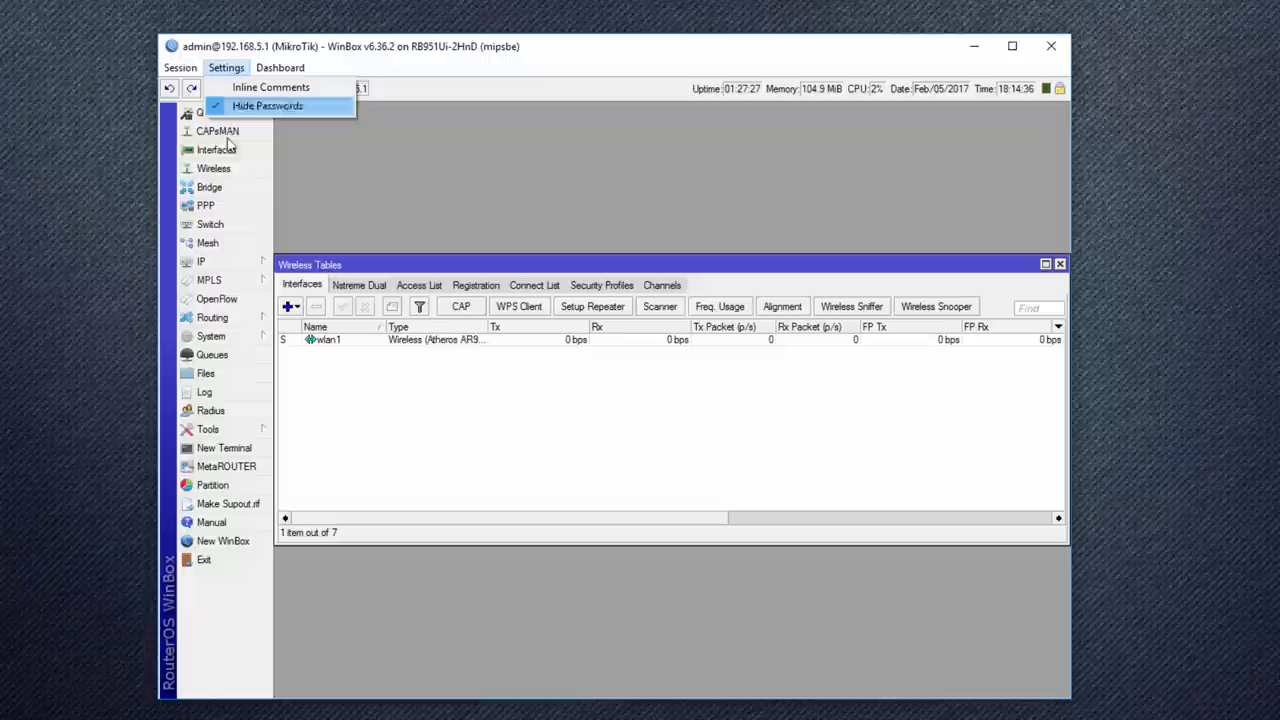
Task: Click the Find search field
Action: coord(1039,308)
